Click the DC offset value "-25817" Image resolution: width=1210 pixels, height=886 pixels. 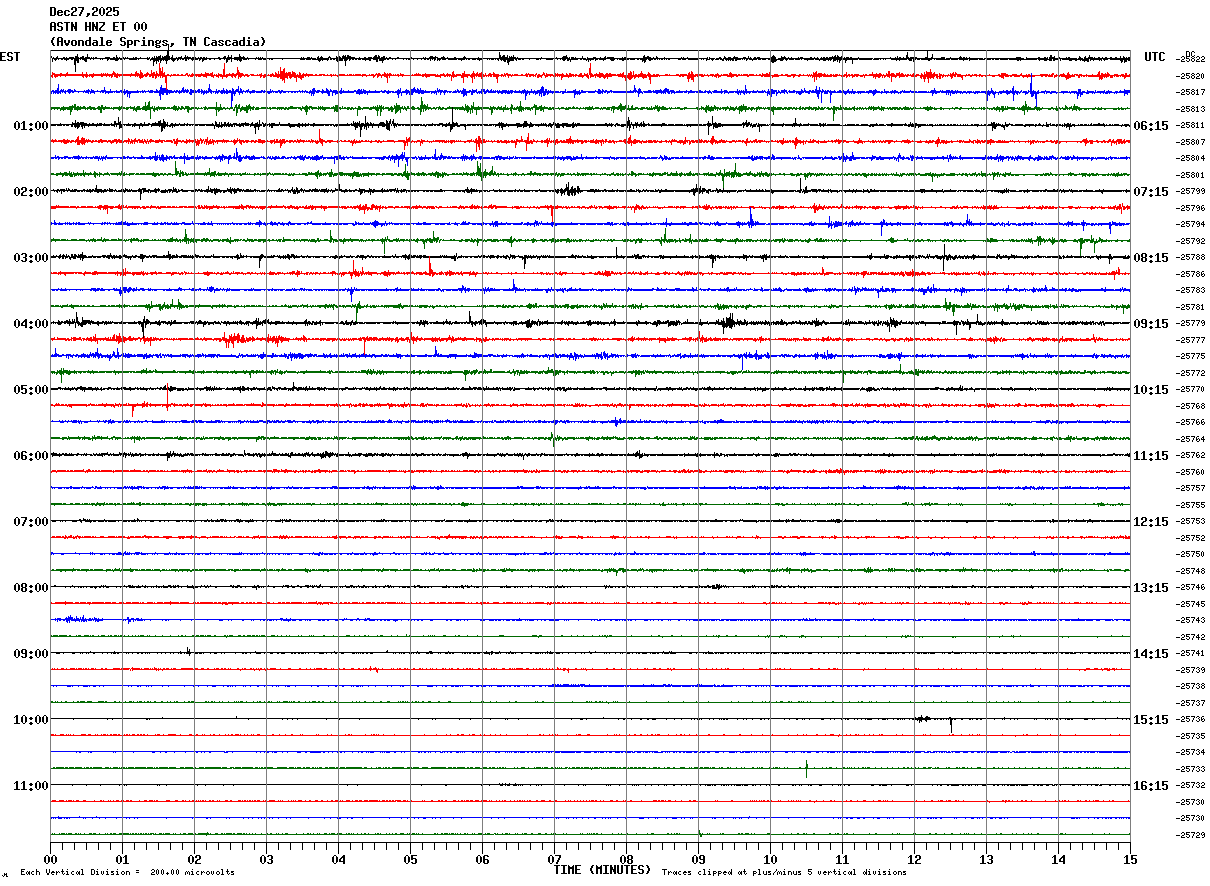click(1190, 93)
